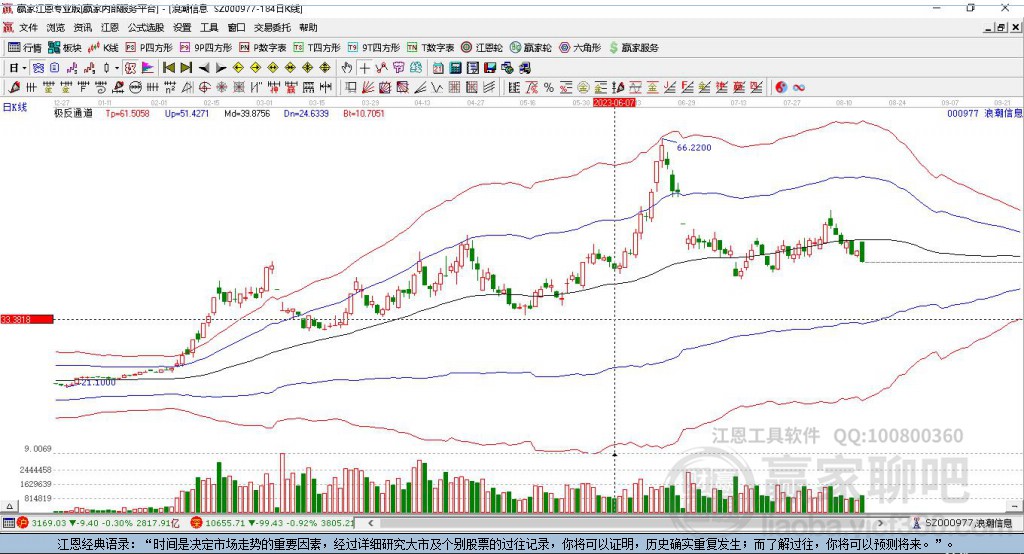Open the 交易委托 menu
Image resolution: width=1024 pixels, height=554 pixels.
pyautogui.click(x=272, y=27)
